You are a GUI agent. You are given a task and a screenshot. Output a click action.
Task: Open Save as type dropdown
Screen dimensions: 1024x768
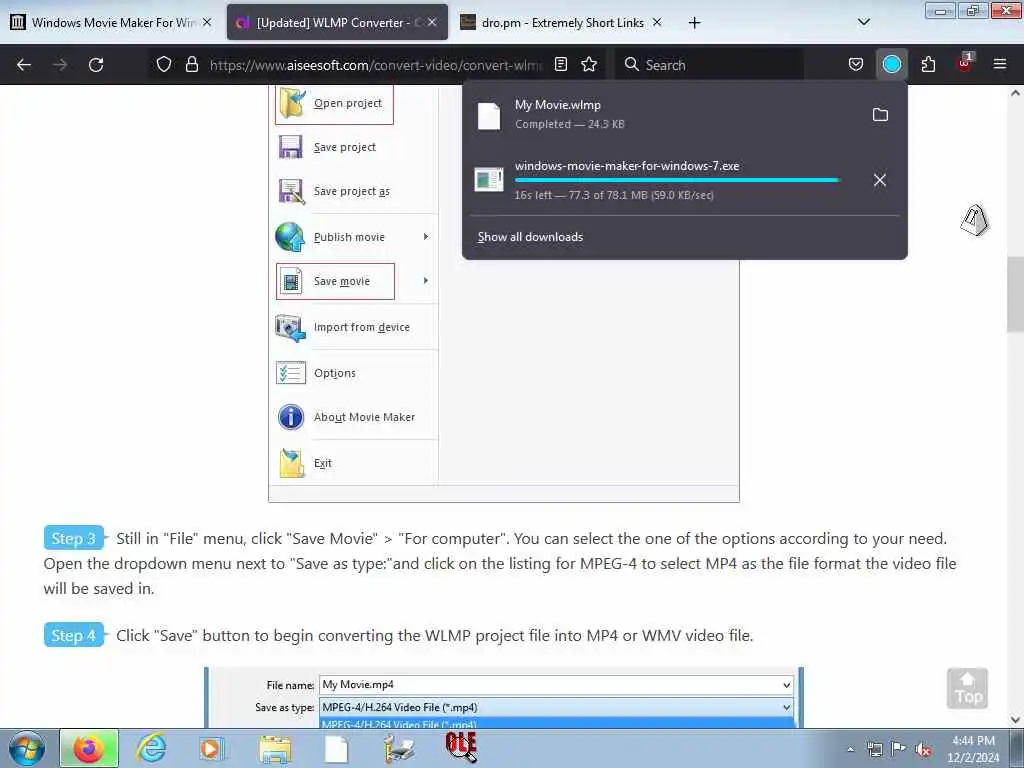786,707
